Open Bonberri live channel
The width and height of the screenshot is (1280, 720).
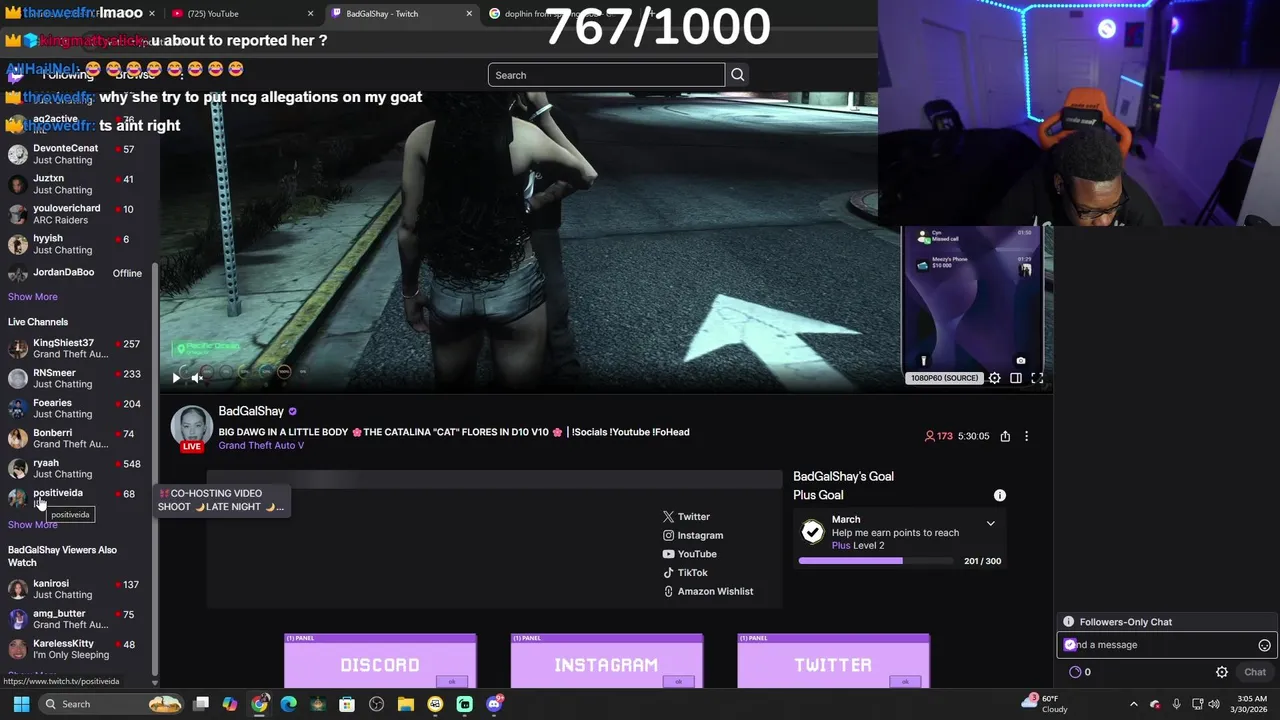pyautogui.click(x=76, y=438)
